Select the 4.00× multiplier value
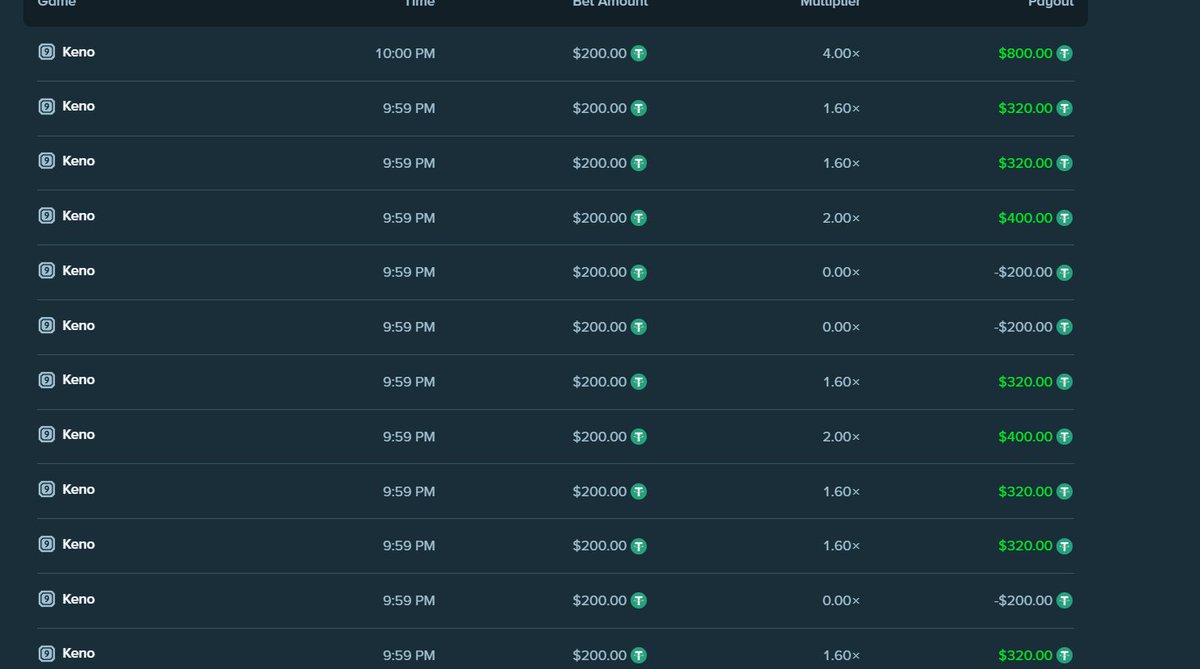 (841, 53)
